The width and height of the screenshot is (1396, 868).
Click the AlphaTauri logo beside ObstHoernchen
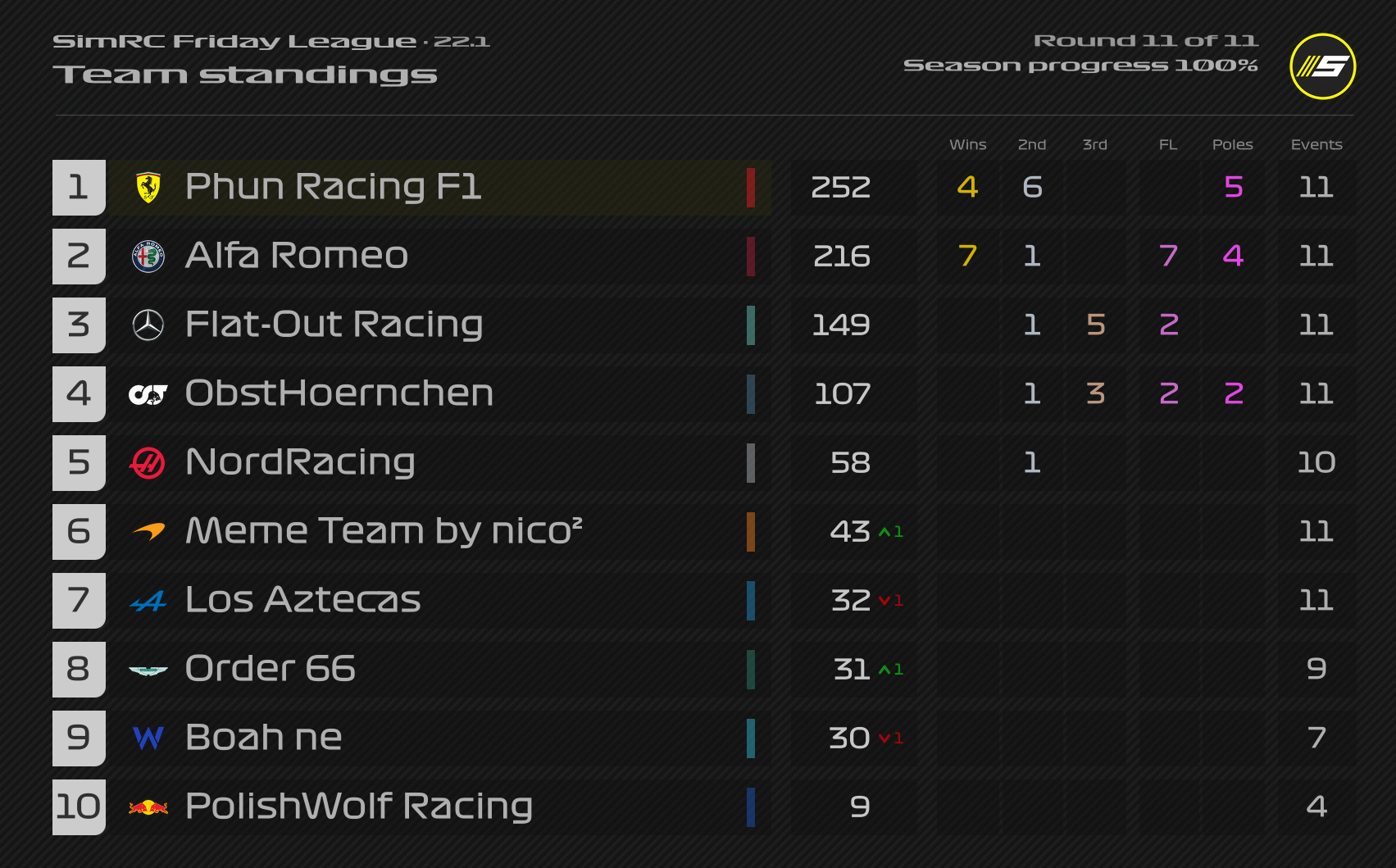pos(148,394)
